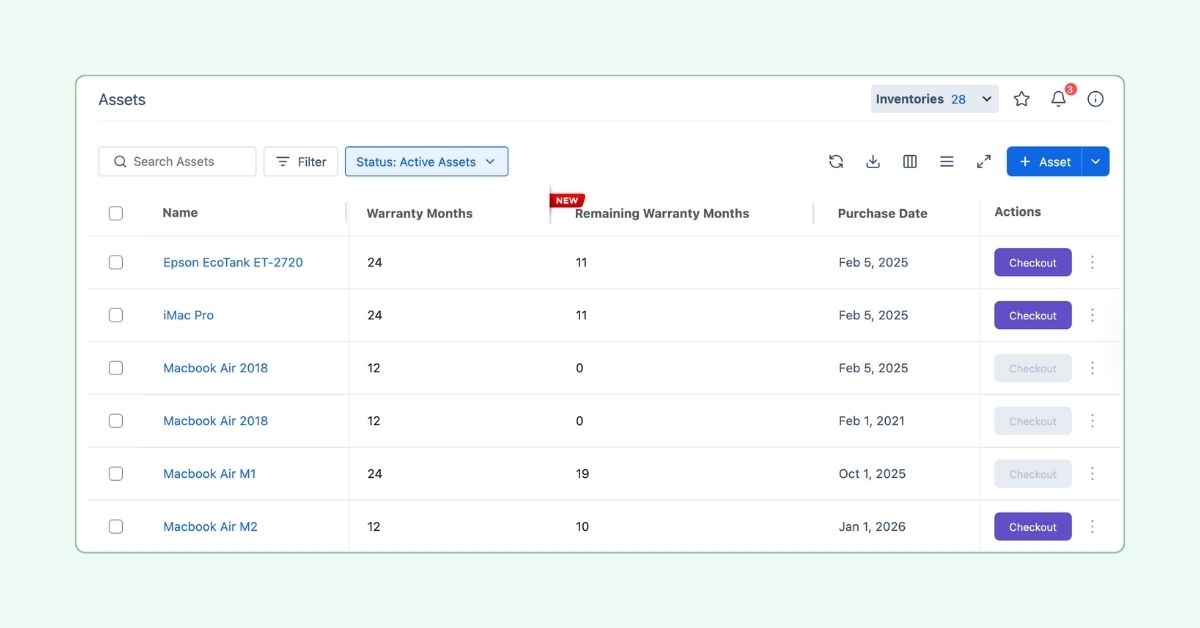Click the Search Assets field
The image size is (1200, 628).
(177, 162)
